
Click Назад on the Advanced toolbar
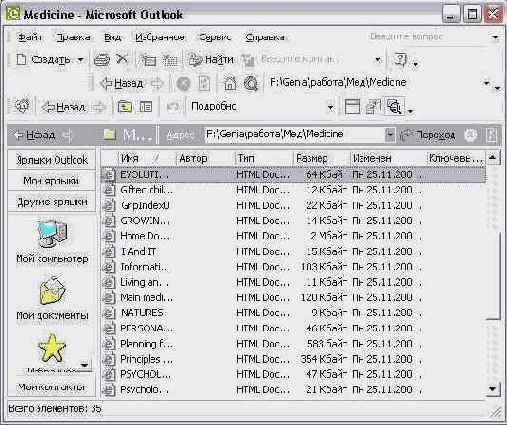click(64, 107)
